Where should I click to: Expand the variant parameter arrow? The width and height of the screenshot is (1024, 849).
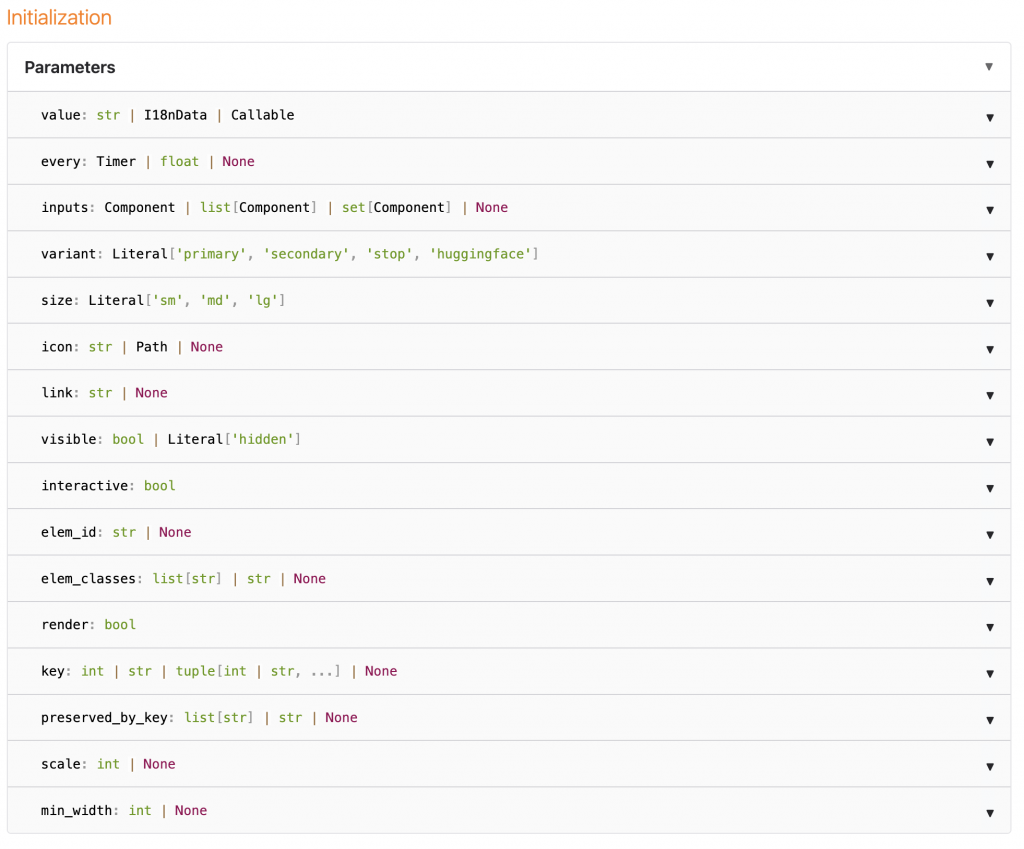pyautogui.click(x=990, y=256)
